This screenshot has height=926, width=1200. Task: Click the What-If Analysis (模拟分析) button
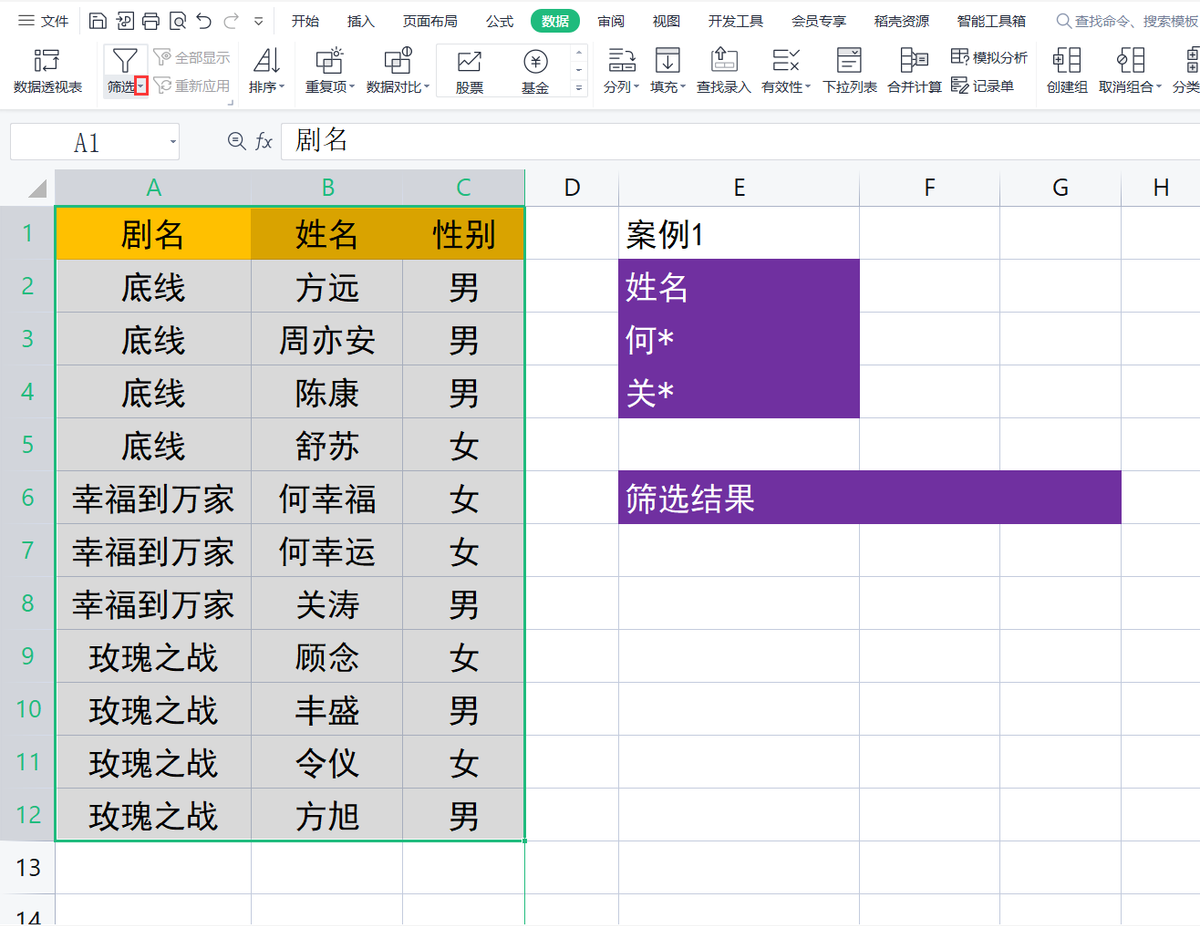[989, 57]
